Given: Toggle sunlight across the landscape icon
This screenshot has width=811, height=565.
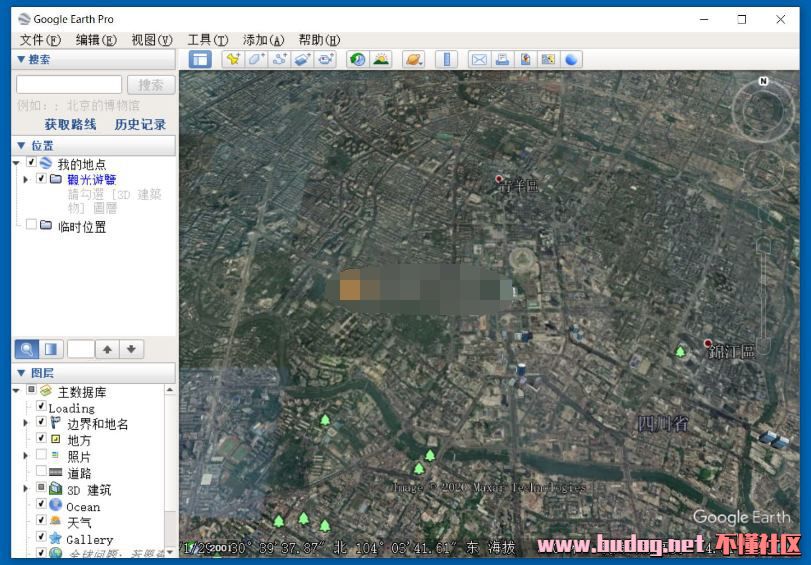Looking at the screenshot, I should coord(381,60).
